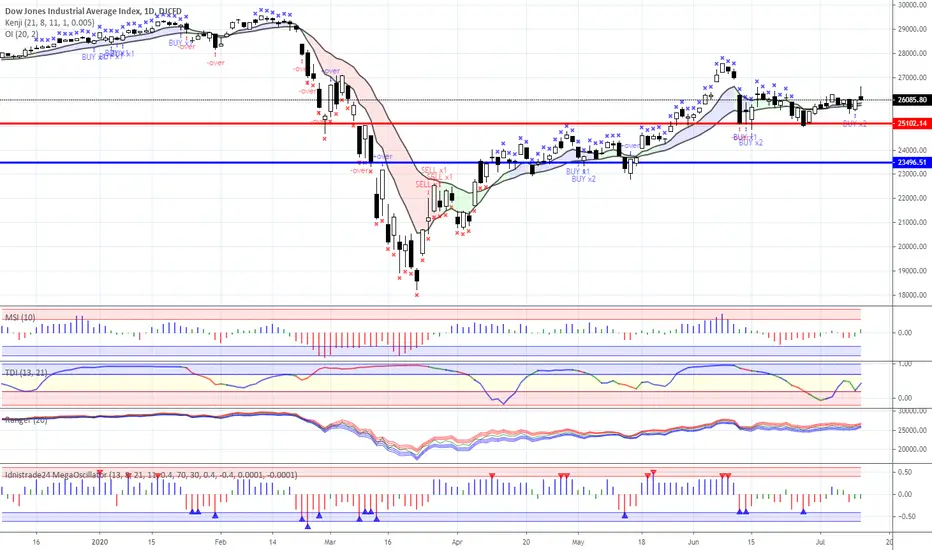Click the 21000.00 price axis label
The height and width of the screenshot is (550, 932).
pos(912,222)
